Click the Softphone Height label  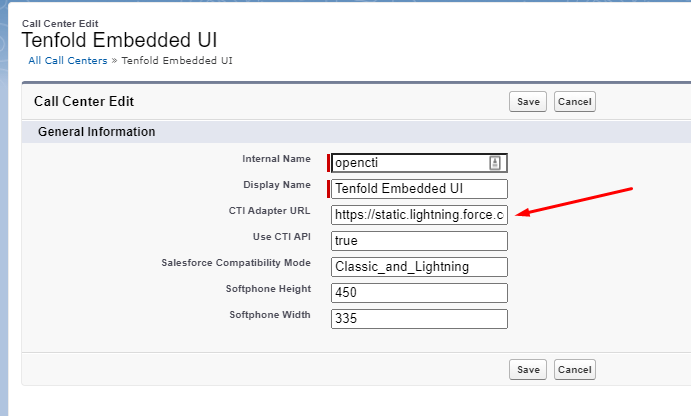coord(268,289)
